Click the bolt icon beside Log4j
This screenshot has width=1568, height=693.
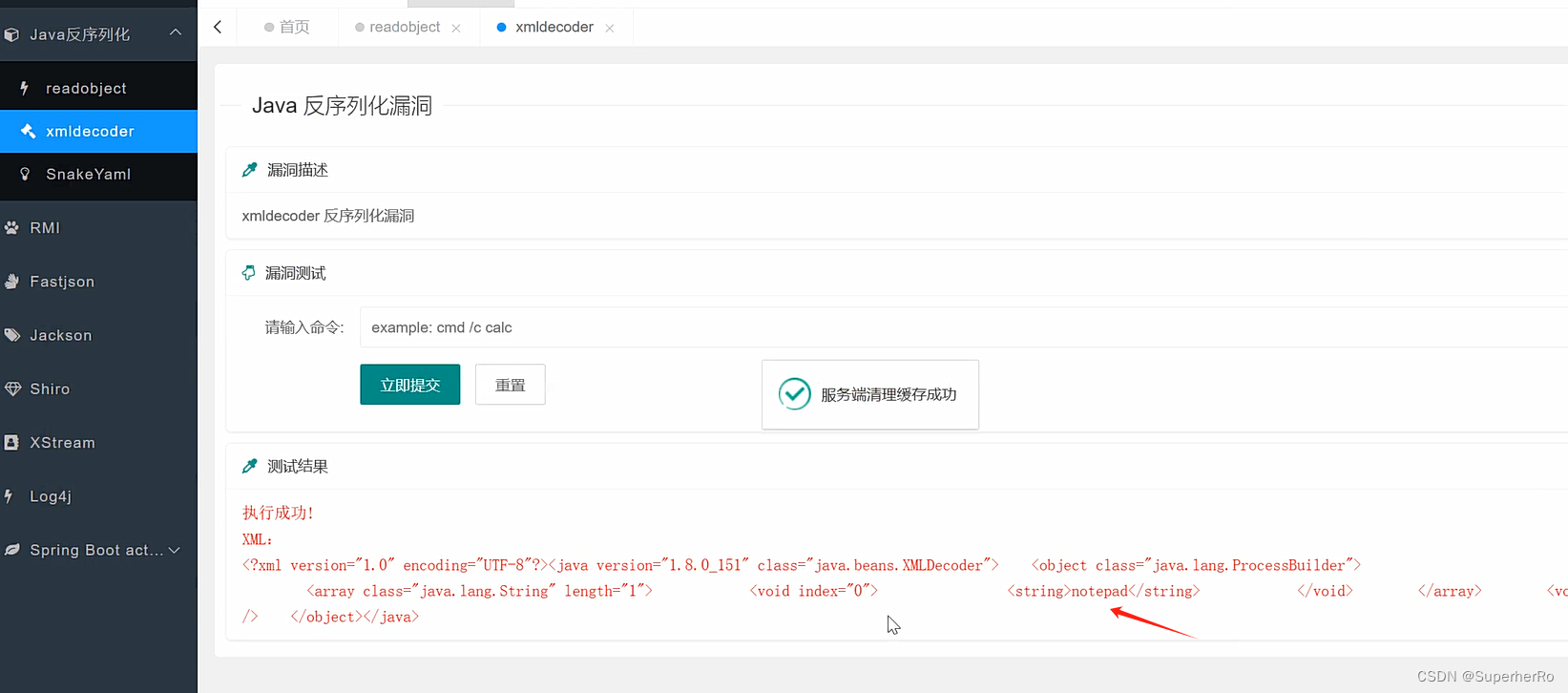point(10,496)
